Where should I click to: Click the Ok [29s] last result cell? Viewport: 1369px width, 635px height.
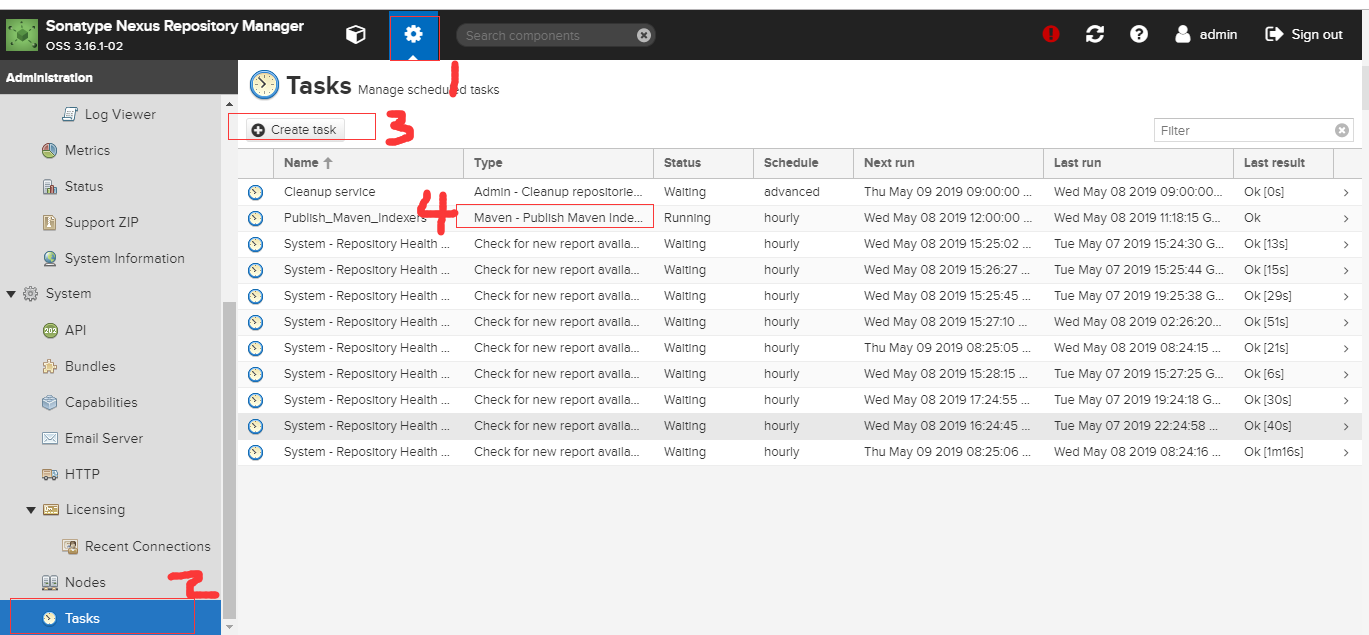pyautogui.click(x=1283, y=296)
